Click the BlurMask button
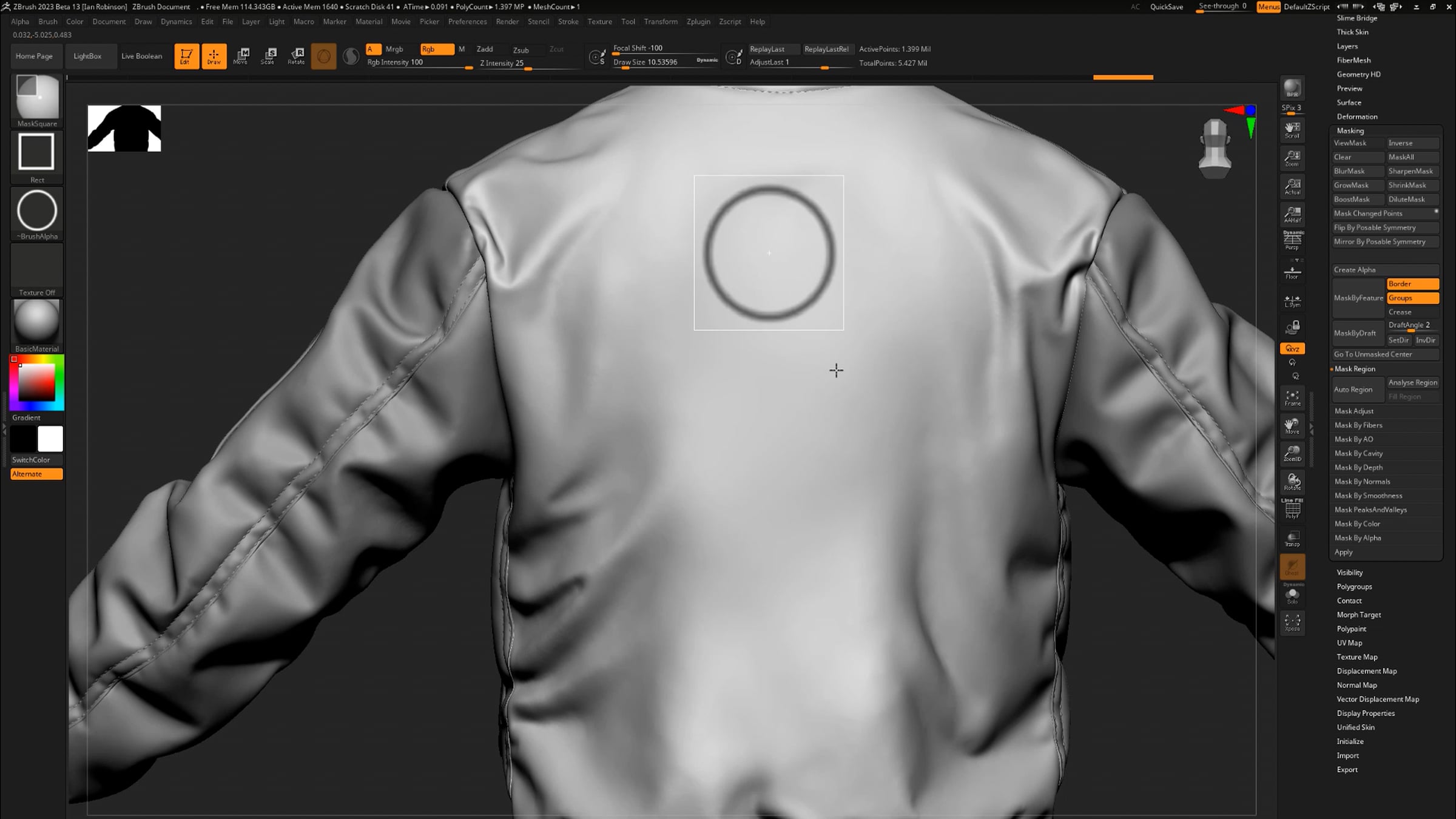 click(x=1357, y=171)
